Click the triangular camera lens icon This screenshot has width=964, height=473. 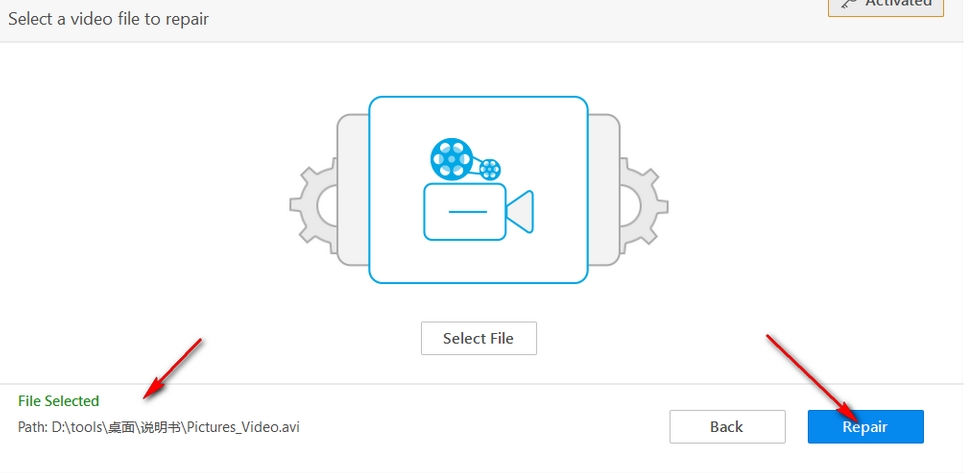pyautogui.click(x=520, y=212)
